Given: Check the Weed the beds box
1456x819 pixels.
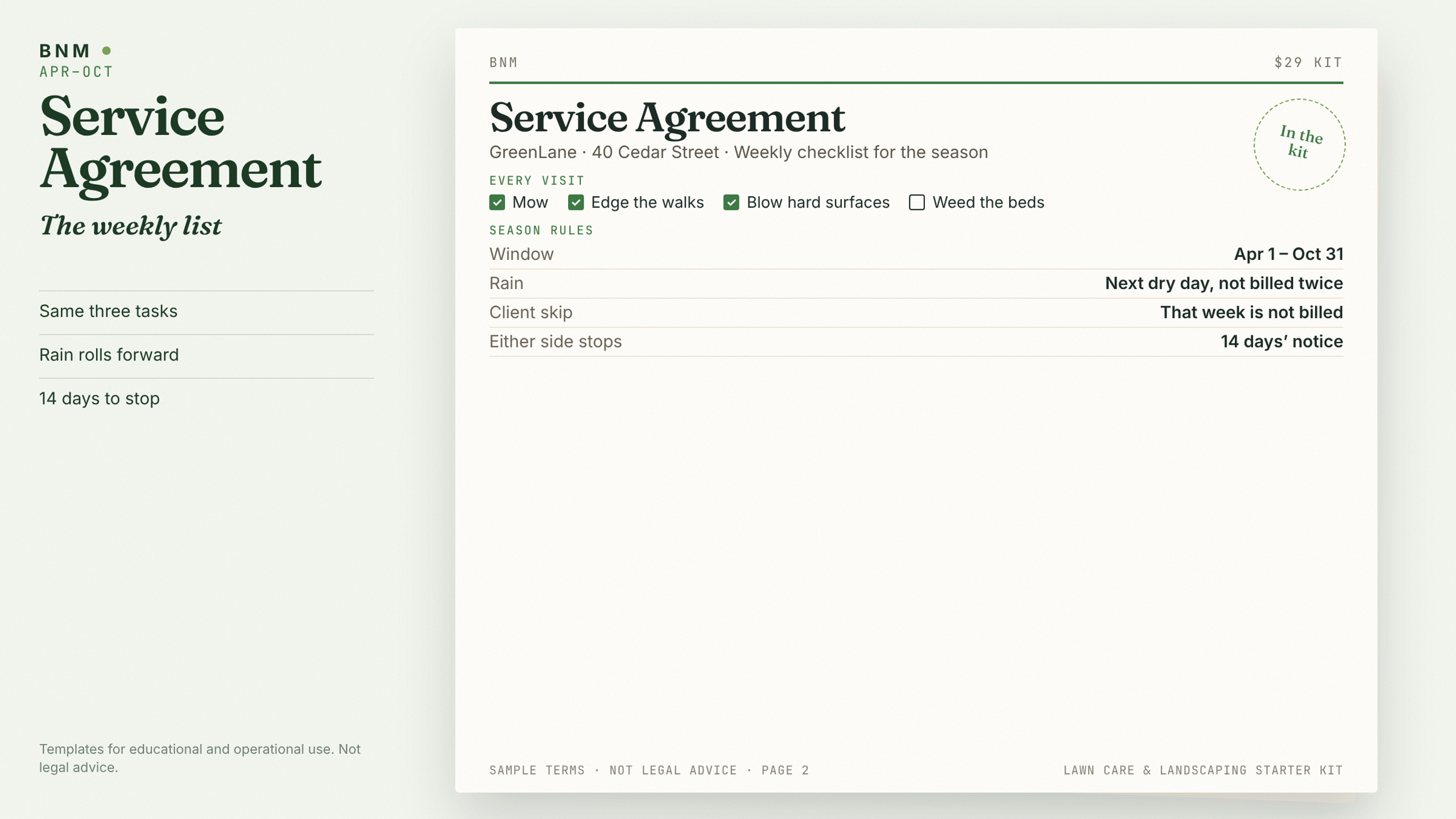Looking at the screenshot, I should 916,202.
